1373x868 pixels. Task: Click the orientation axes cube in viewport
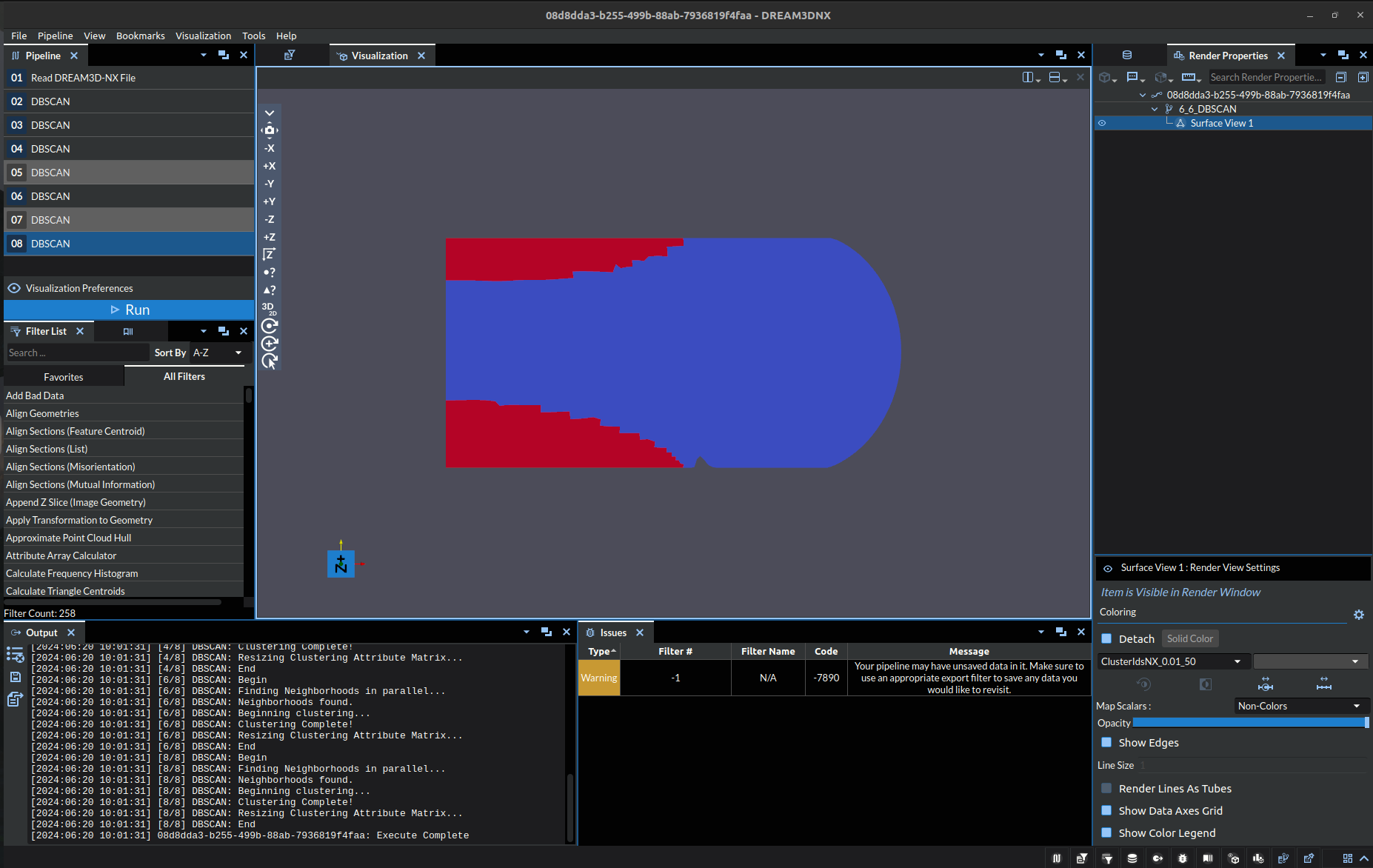(x=341, y=564)
